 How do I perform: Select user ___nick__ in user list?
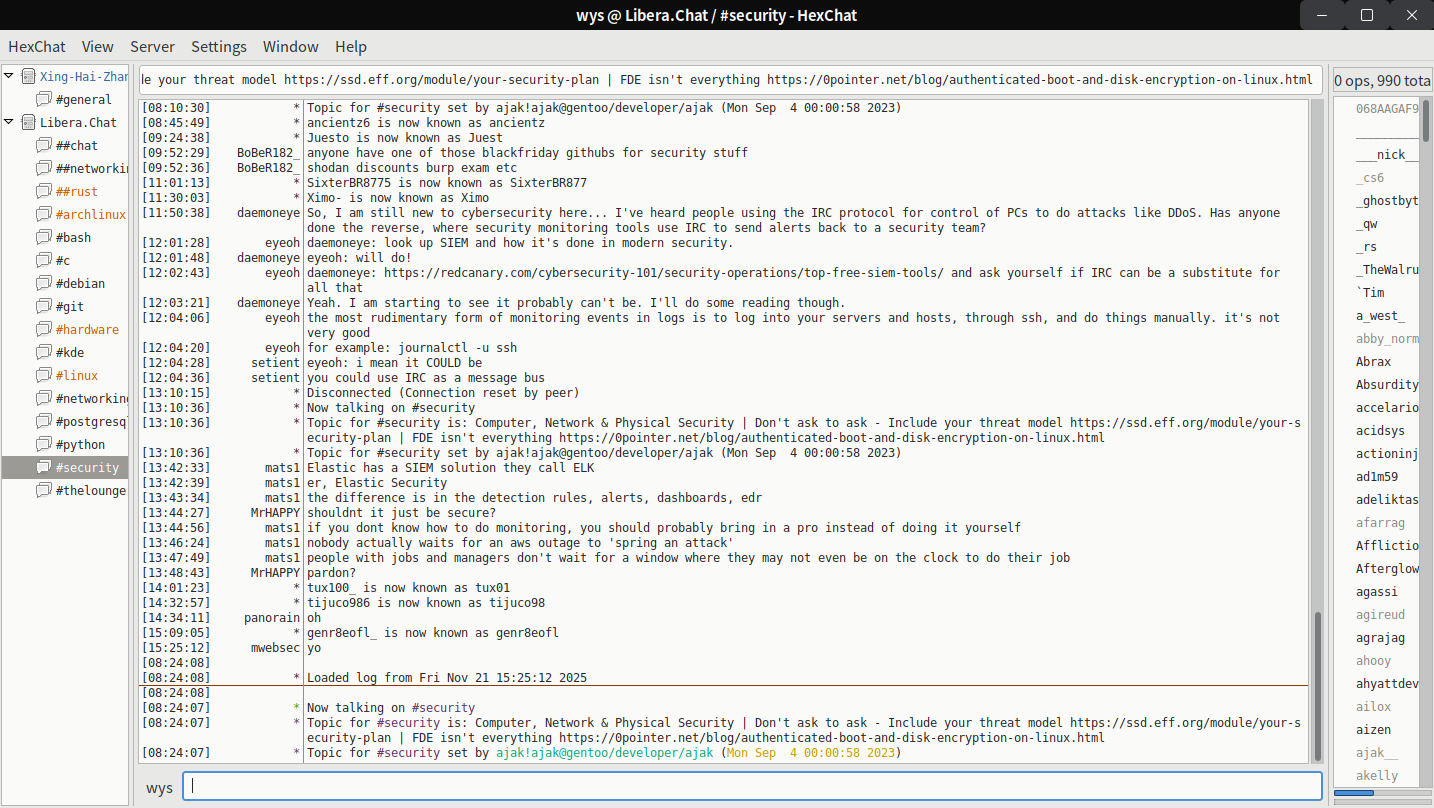coord(1387,155)
